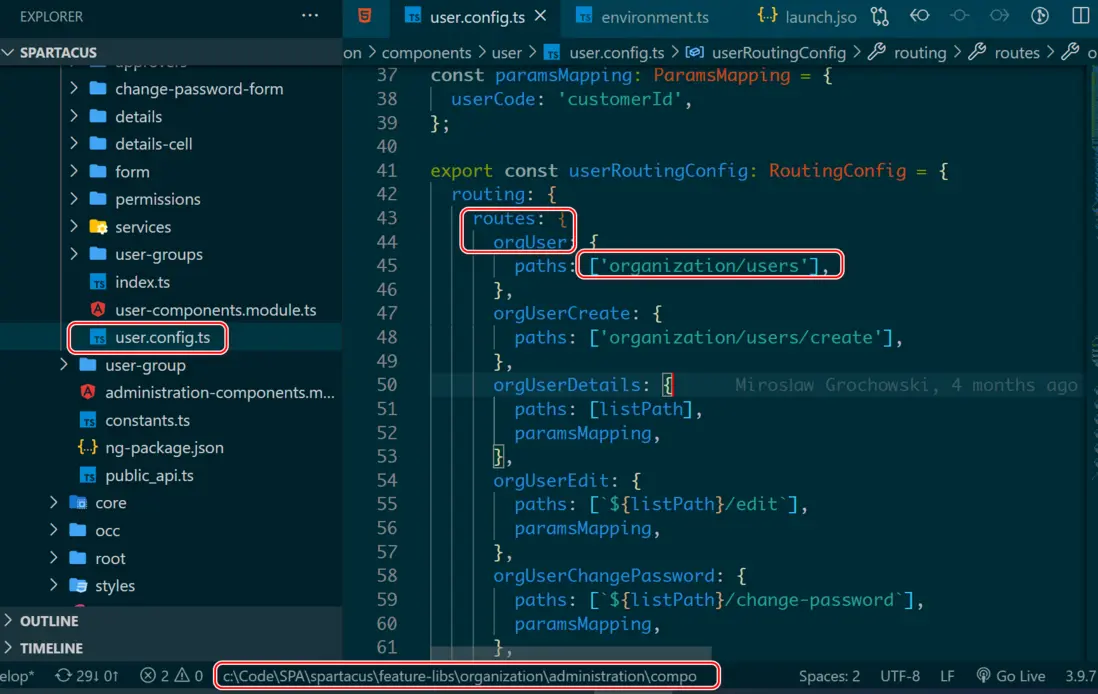Viewport: 1098px width, 694px height.
Task: Change indentation via Spaces: 2
Action: (829, 676)
